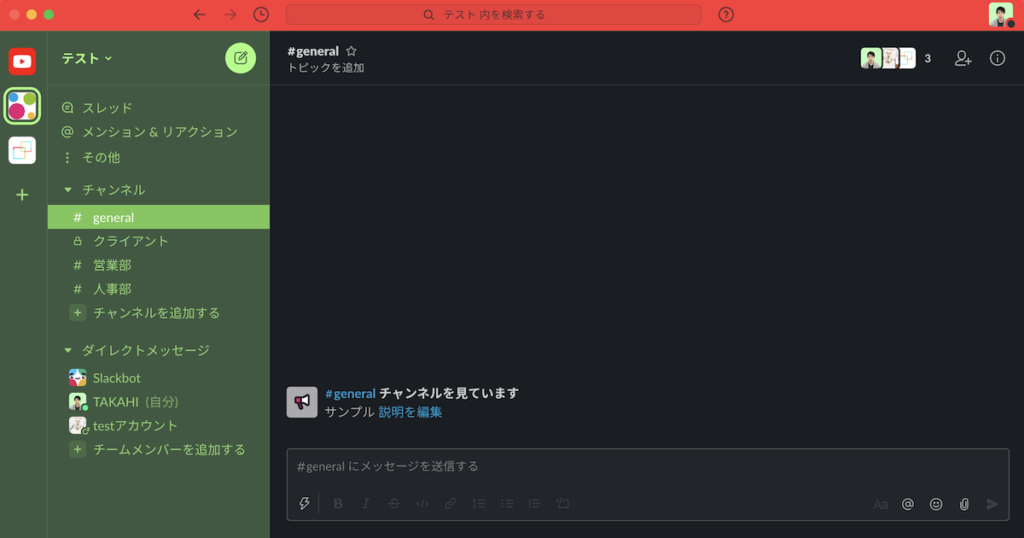
Task: Star the #general channel
Action: point(351,51)
